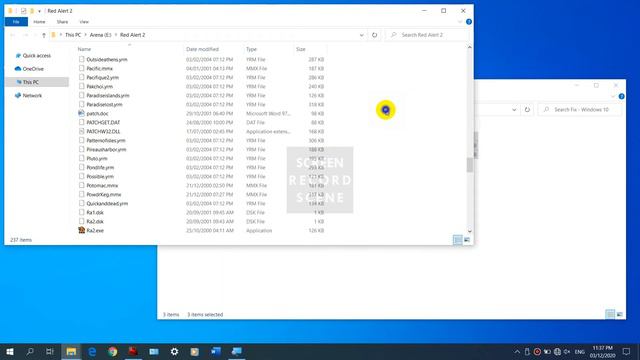Select the Pinwusharbor.yrm file
640x360 pixels.
[x=106, y=149]
